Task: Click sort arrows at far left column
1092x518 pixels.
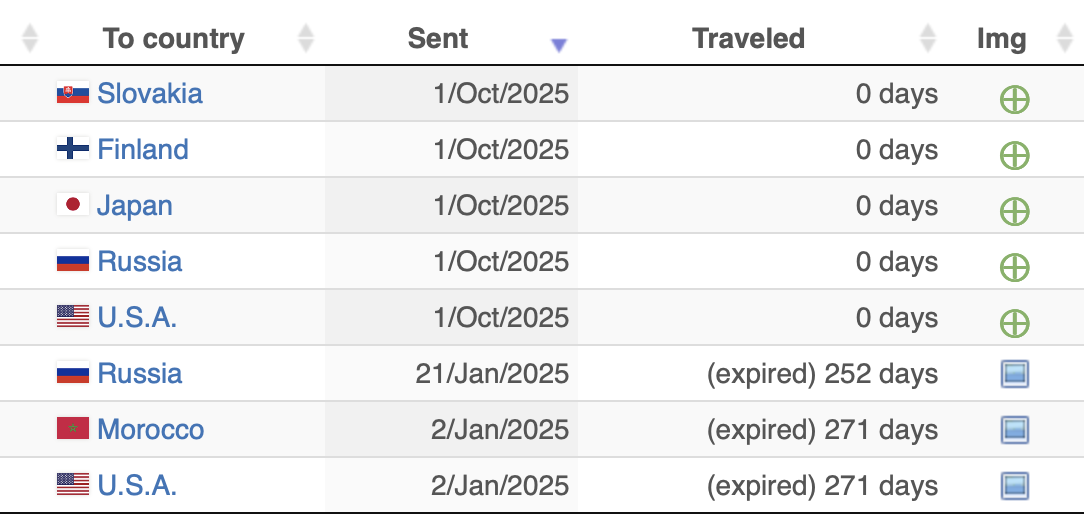Action: [x=30, y=39]
